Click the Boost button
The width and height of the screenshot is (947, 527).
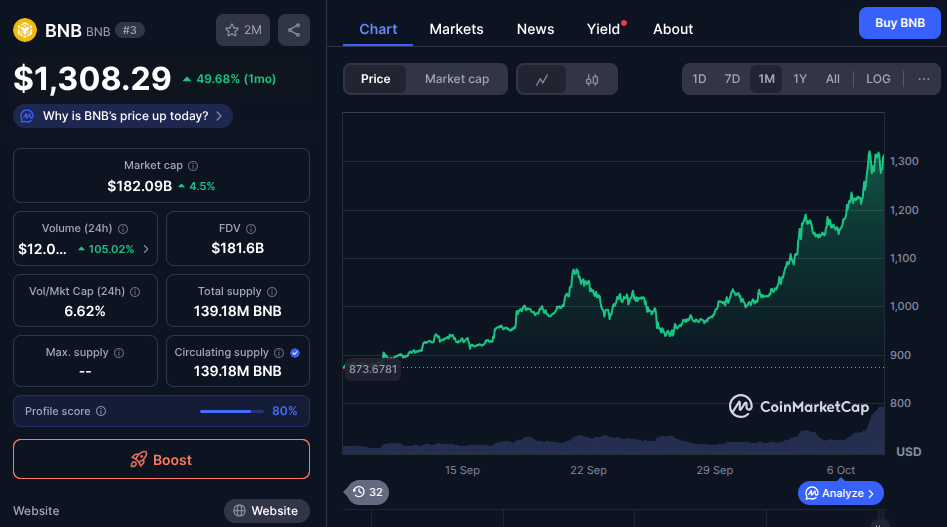161,459
